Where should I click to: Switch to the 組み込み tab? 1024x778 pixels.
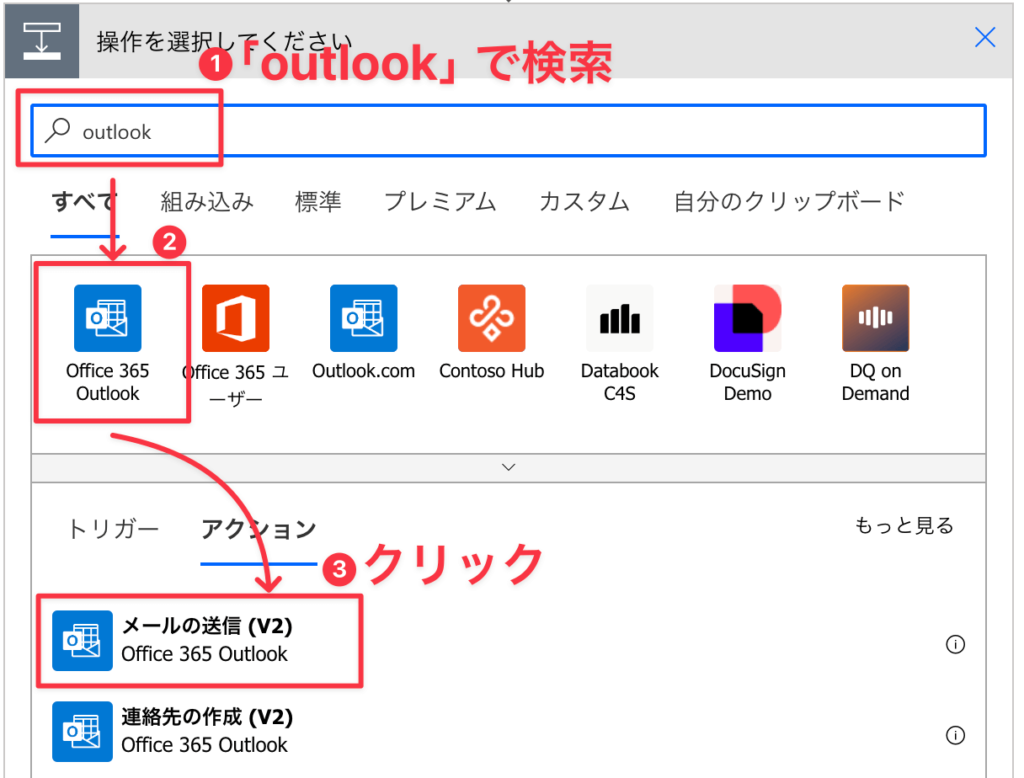point(207,201)
